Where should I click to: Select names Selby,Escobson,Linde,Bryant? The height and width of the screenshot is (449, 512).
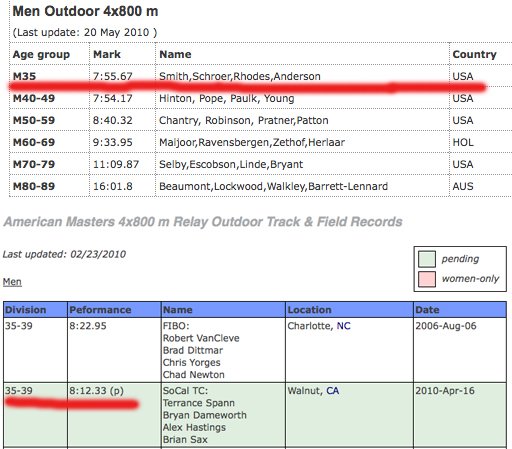231,164
